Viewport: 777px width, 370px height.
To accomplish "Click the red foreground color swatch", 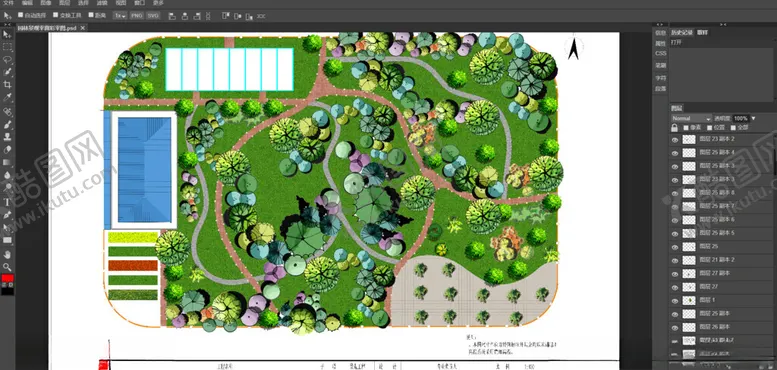I will (x=7, y=278).
